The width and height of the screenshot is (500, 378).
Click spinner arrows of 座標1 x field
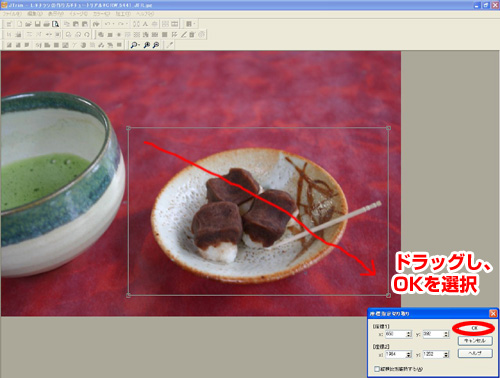point(409,334)
